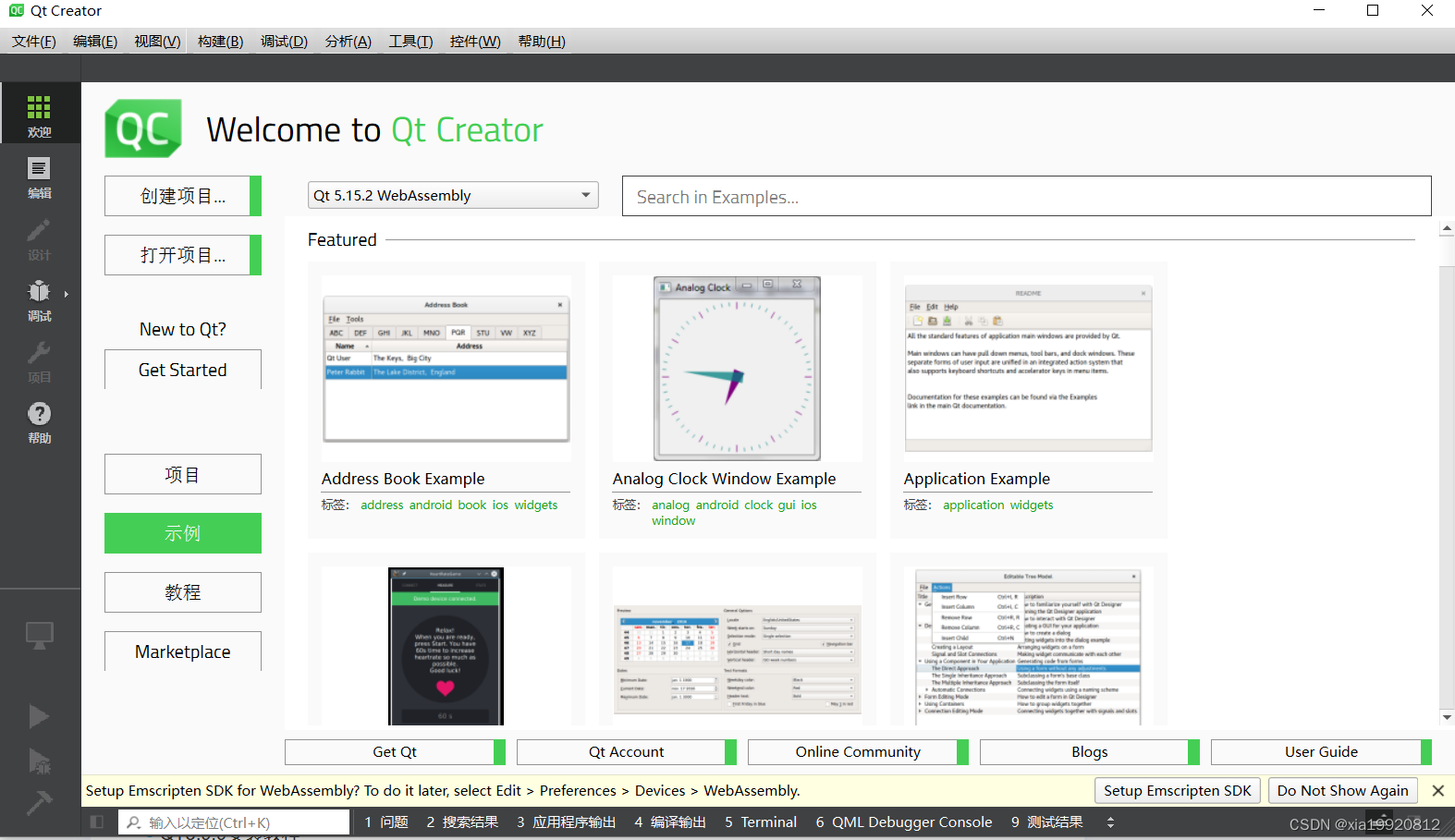Click the examples scrollbar down arrow
Screen dimensions: 1455x840
[1447, 717]
